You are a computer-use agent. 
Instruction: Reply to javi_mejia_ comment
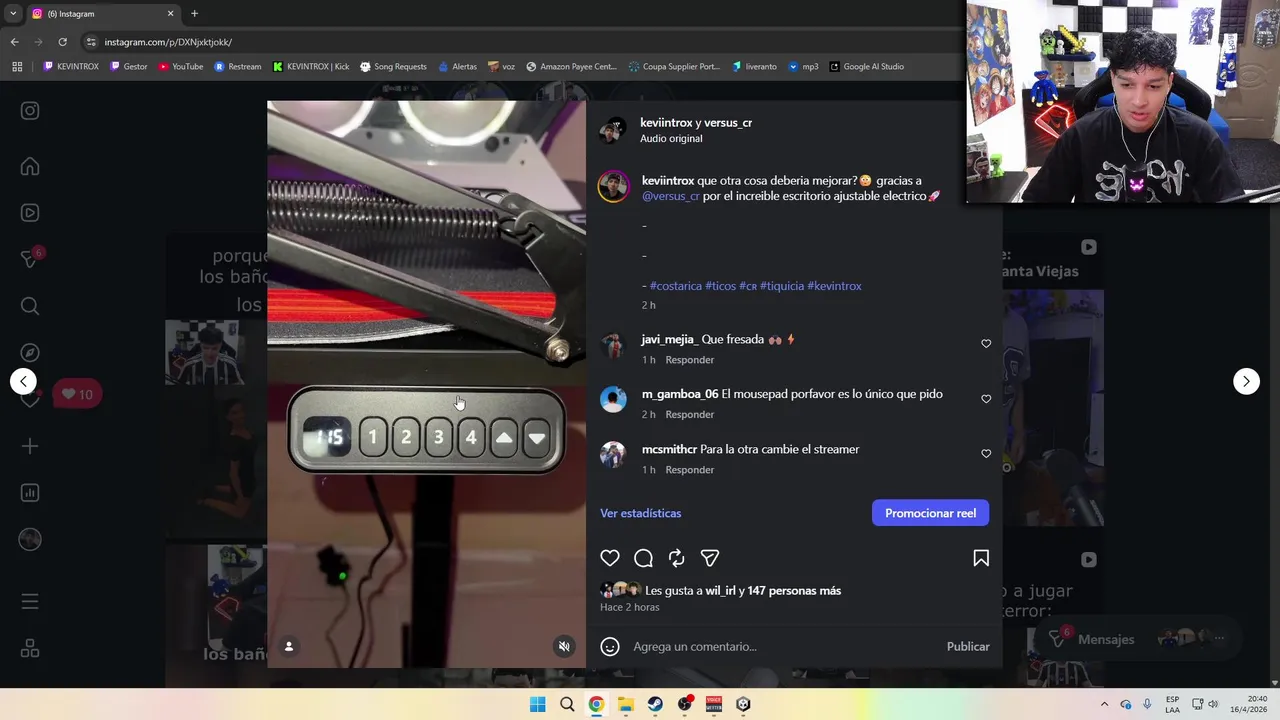(690, 360)
